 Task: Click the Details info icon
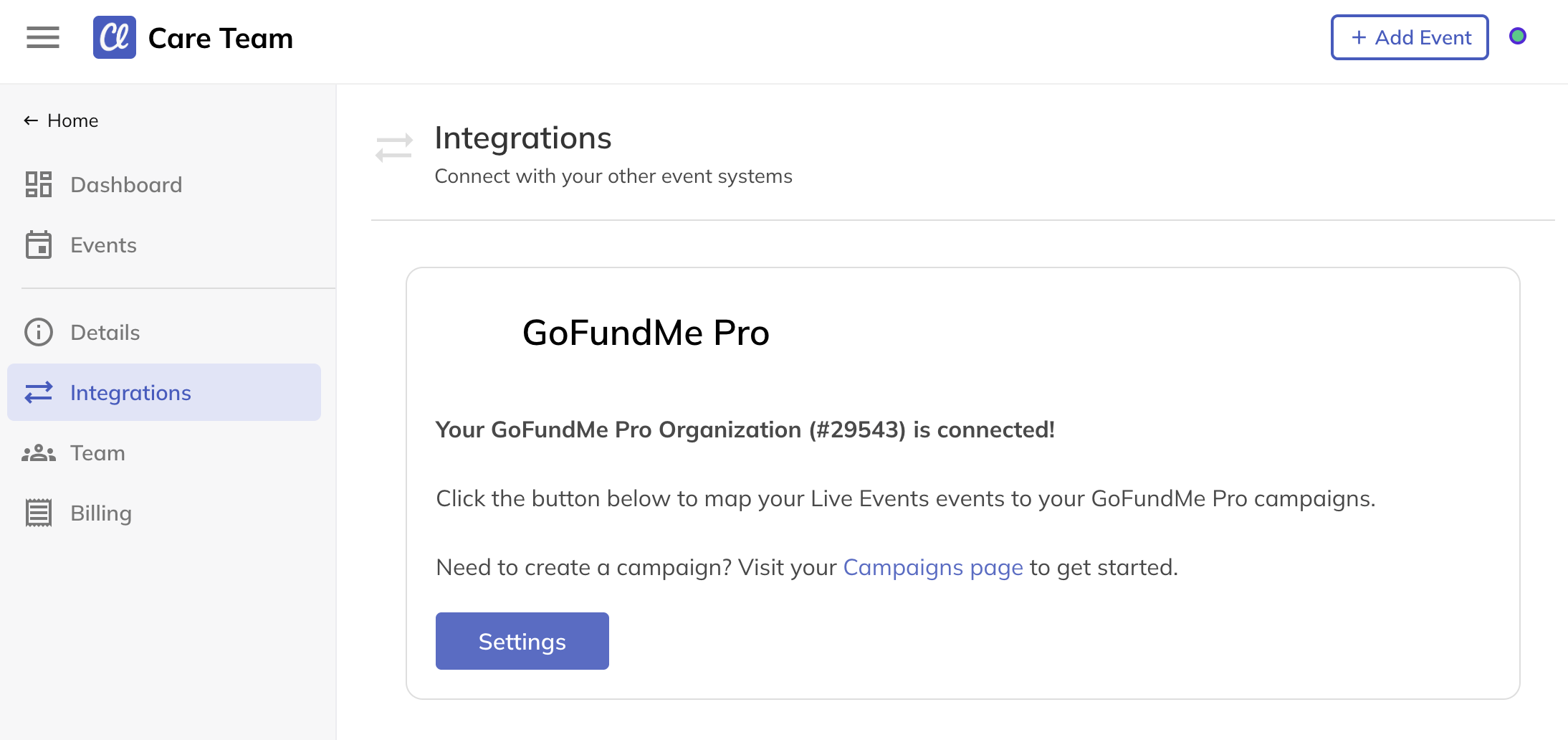pyautogui.click(x=39, y=332)
